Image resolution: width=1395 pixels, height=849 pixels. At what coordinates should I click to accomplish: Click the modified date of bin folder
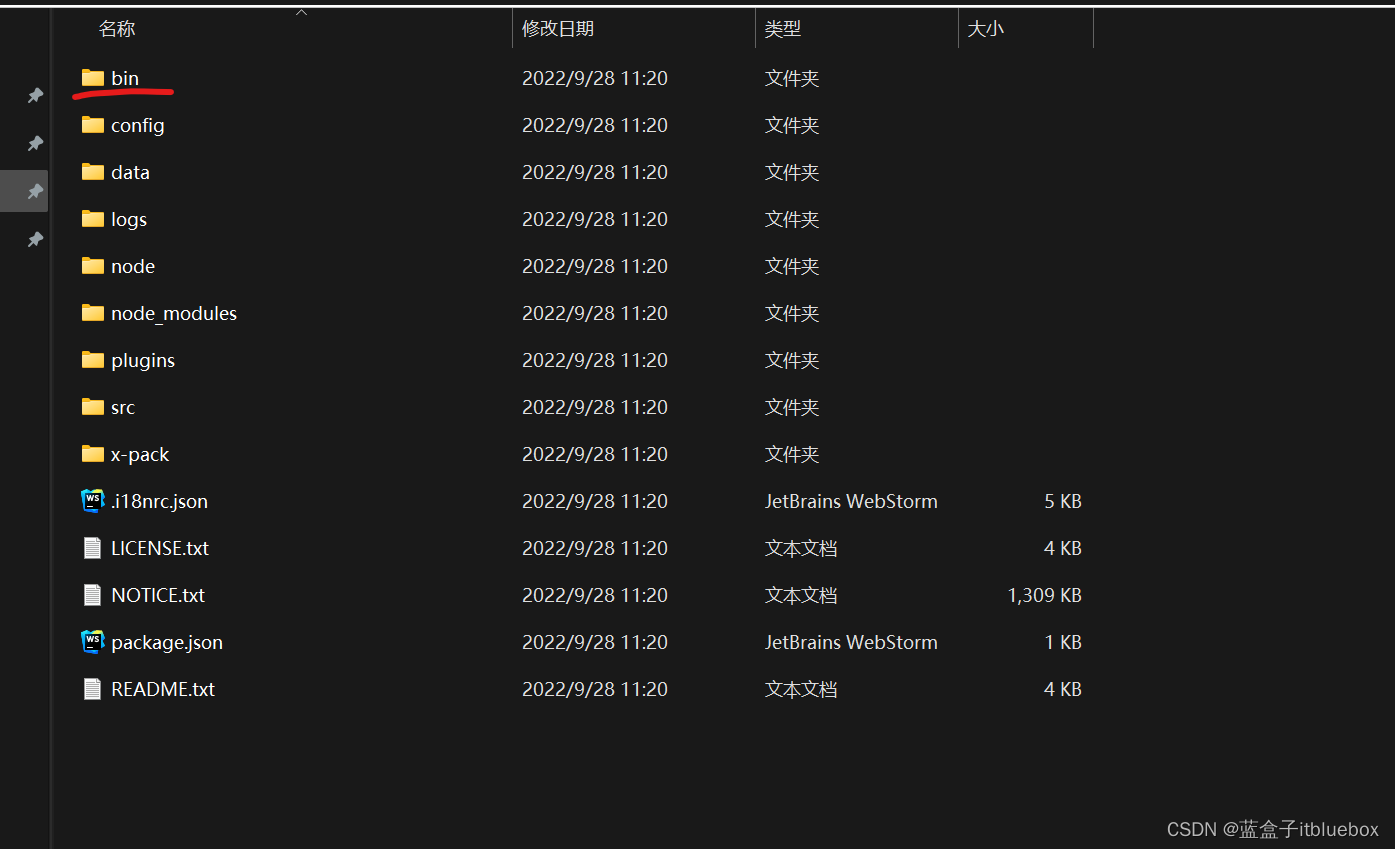point(595,78)
